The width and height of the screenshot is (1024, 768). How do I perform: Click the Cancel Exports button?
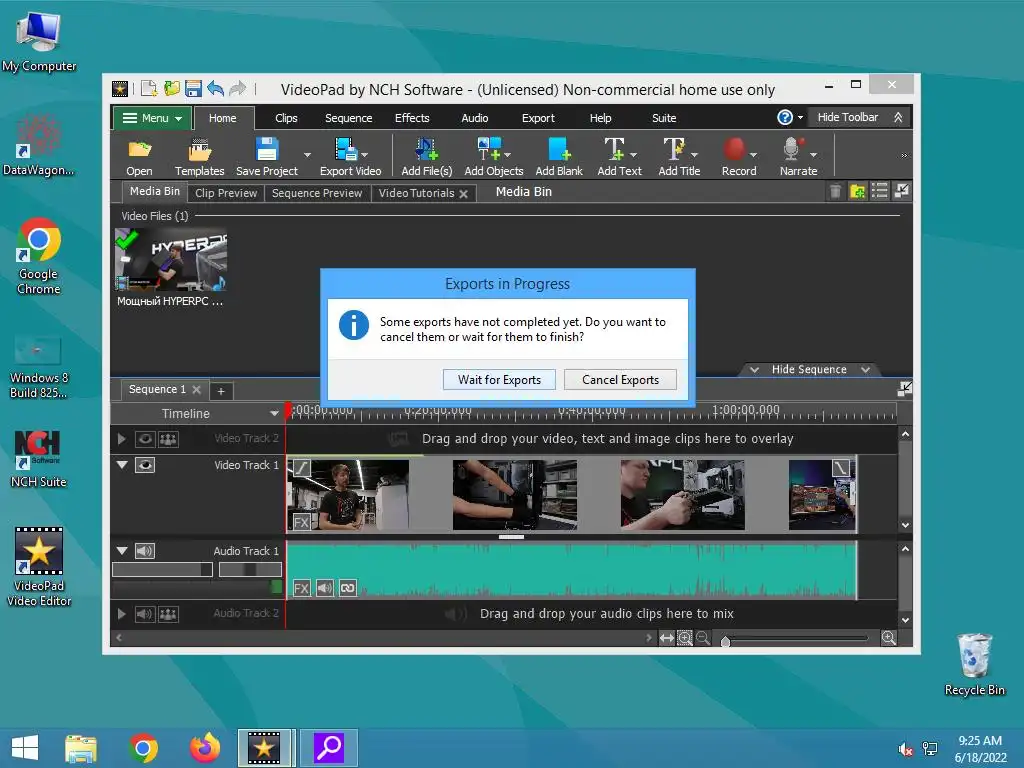pos(620,379)
